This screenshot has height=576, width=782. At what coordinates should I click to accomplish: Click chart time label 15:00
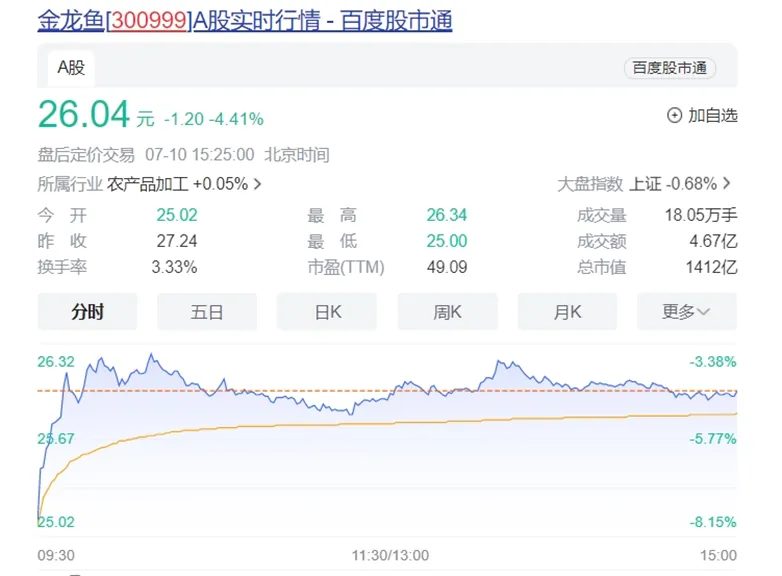(718, 555)
